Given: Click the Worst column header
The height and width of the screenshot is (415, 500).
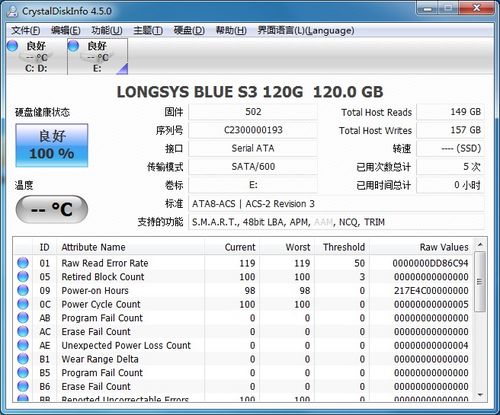Looking at the screenshot, I should [x=287, y=247].
